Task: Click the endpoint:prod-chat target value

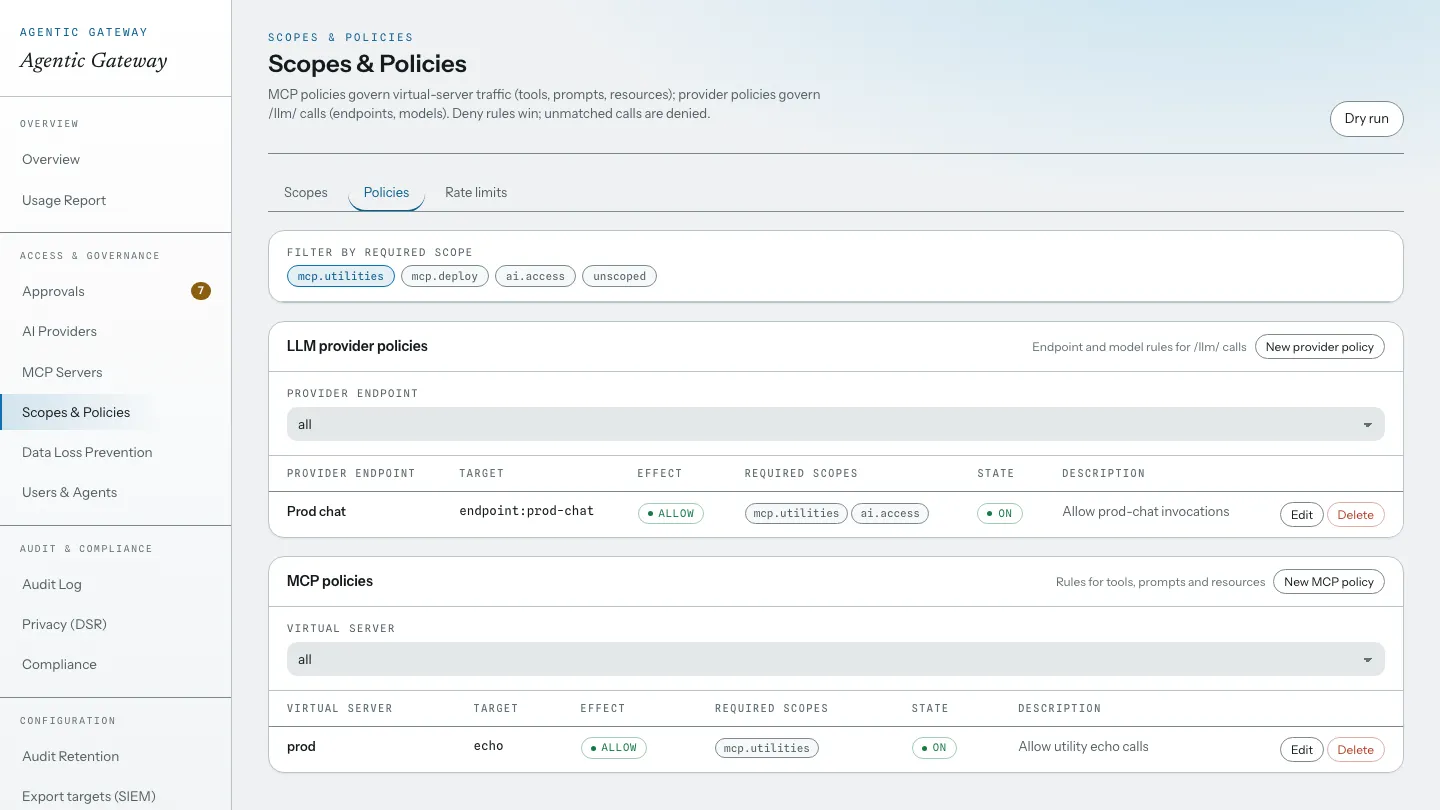Action: pyautogui.click(x=526, y=511)
